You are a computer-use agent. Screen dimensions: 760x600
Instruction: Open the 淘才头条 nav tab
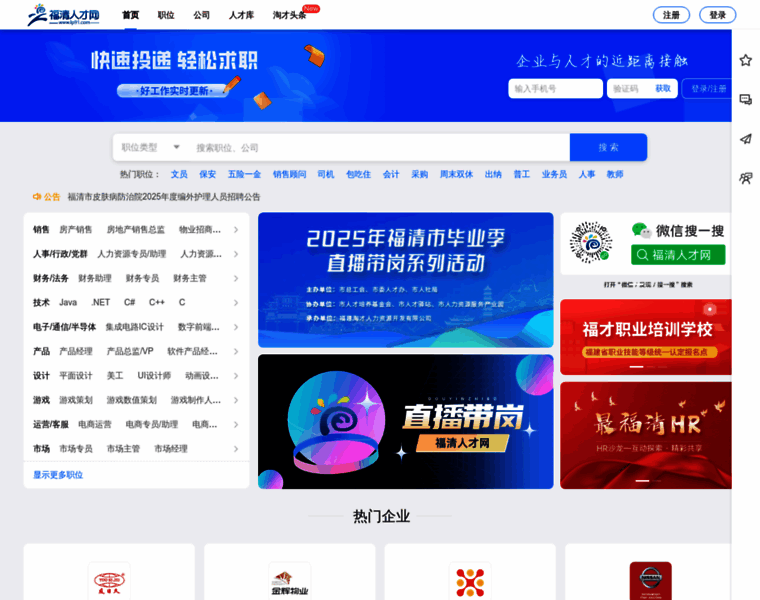pos(289,15)
